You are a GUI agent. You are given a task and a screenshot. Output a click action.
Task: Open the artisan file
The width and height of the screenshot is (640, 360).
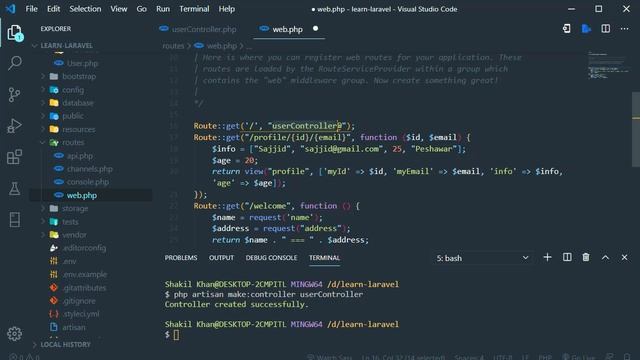[74, 327]
